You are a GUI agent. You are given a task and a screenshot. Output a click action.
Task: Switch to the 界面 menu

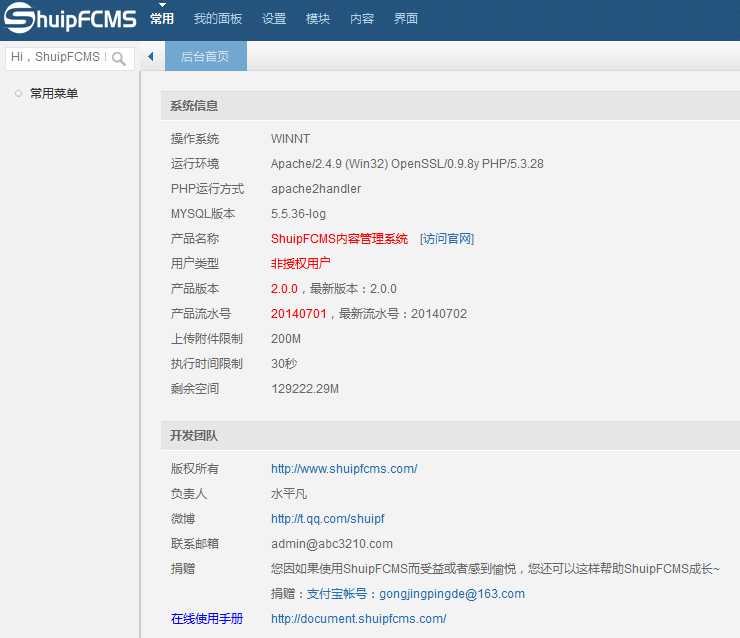[406, 19]
